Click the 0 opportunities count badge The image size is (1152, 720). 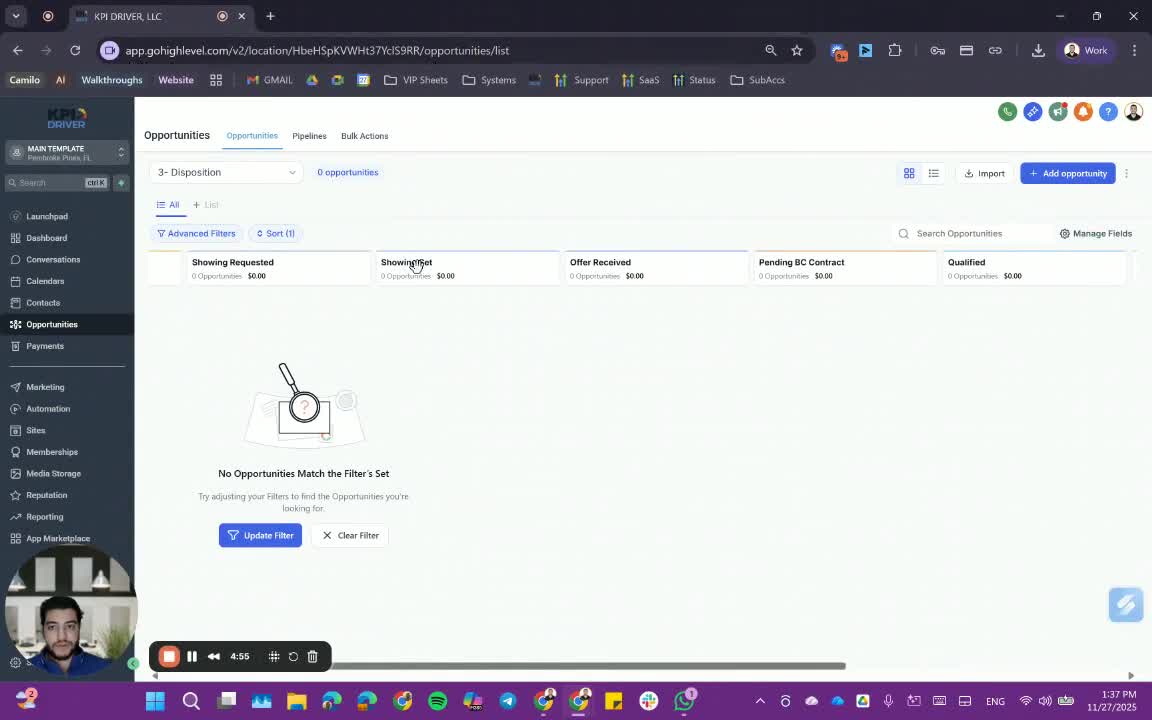pyautogui.click(x=348, y=173)
